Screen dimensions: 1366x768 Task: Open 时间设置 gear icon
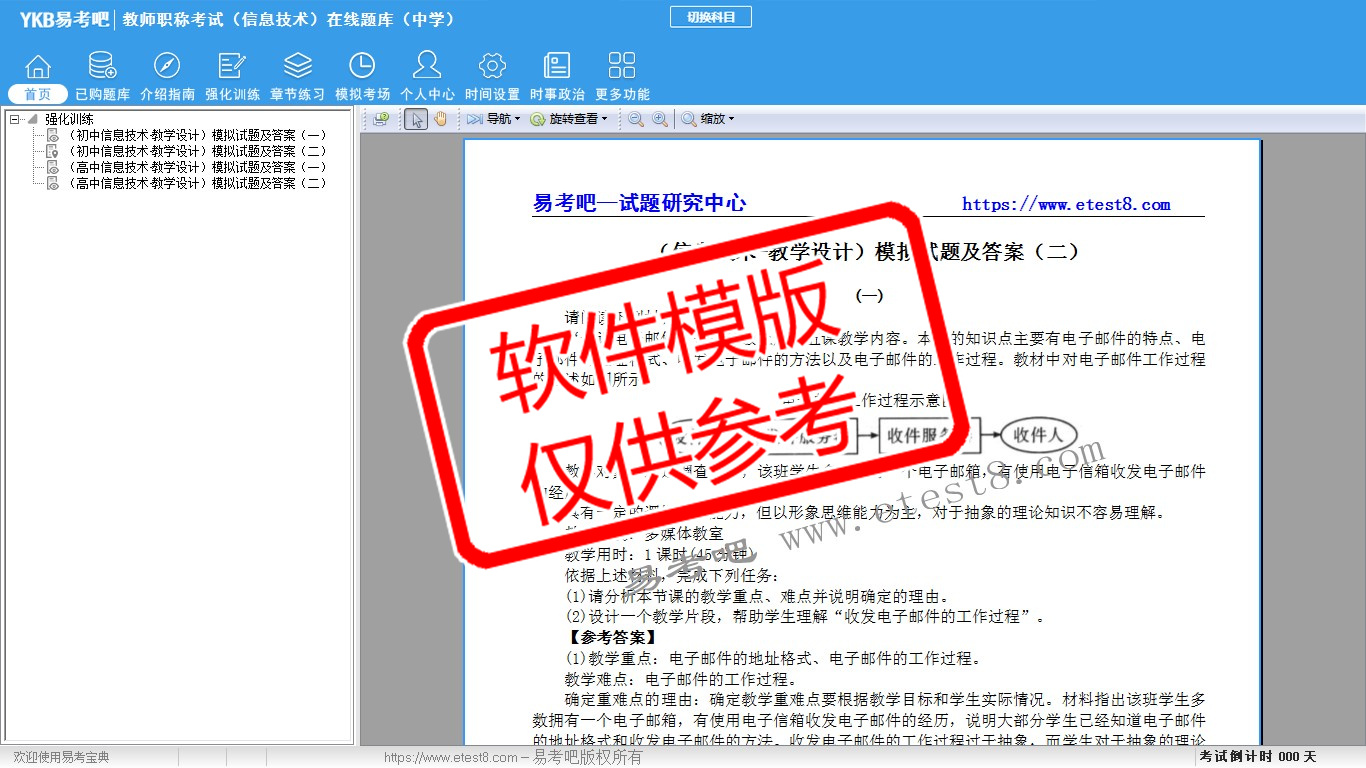coord(492,67)
